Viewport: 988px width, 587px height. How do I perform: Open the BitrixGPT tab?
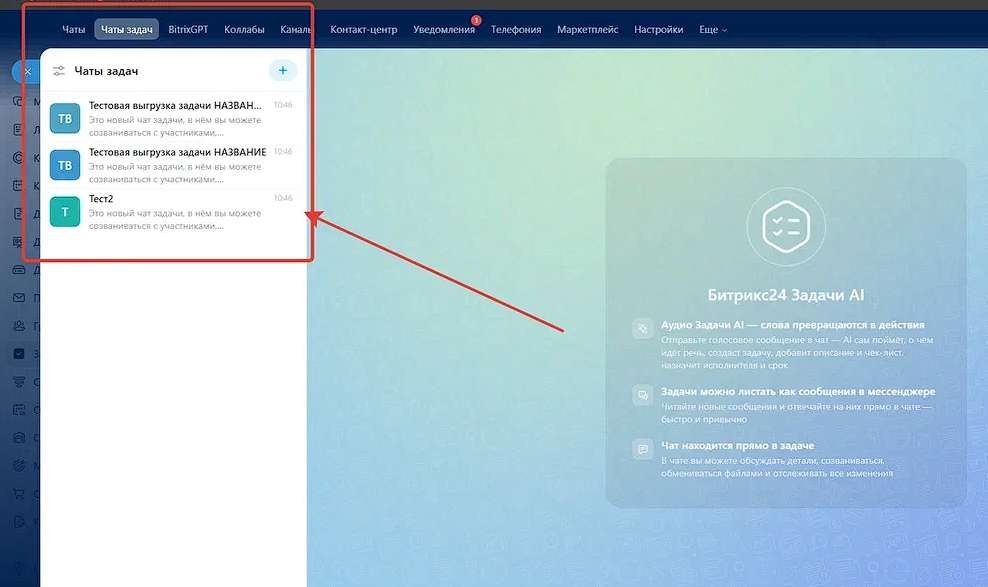coord(187,30)
